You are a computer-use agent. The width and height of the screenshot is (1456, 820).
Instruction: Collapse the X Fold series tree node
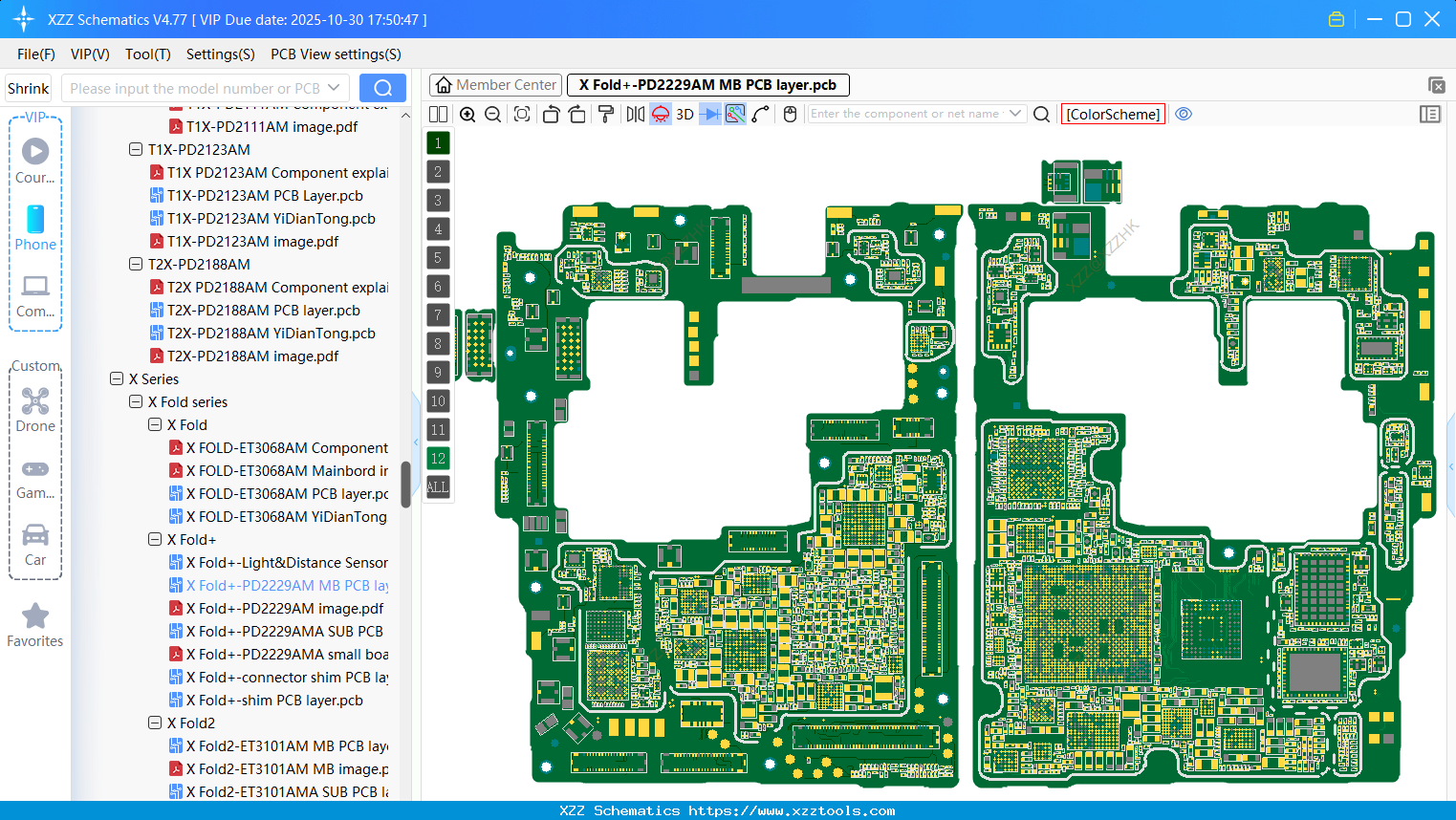coord(136,401)
